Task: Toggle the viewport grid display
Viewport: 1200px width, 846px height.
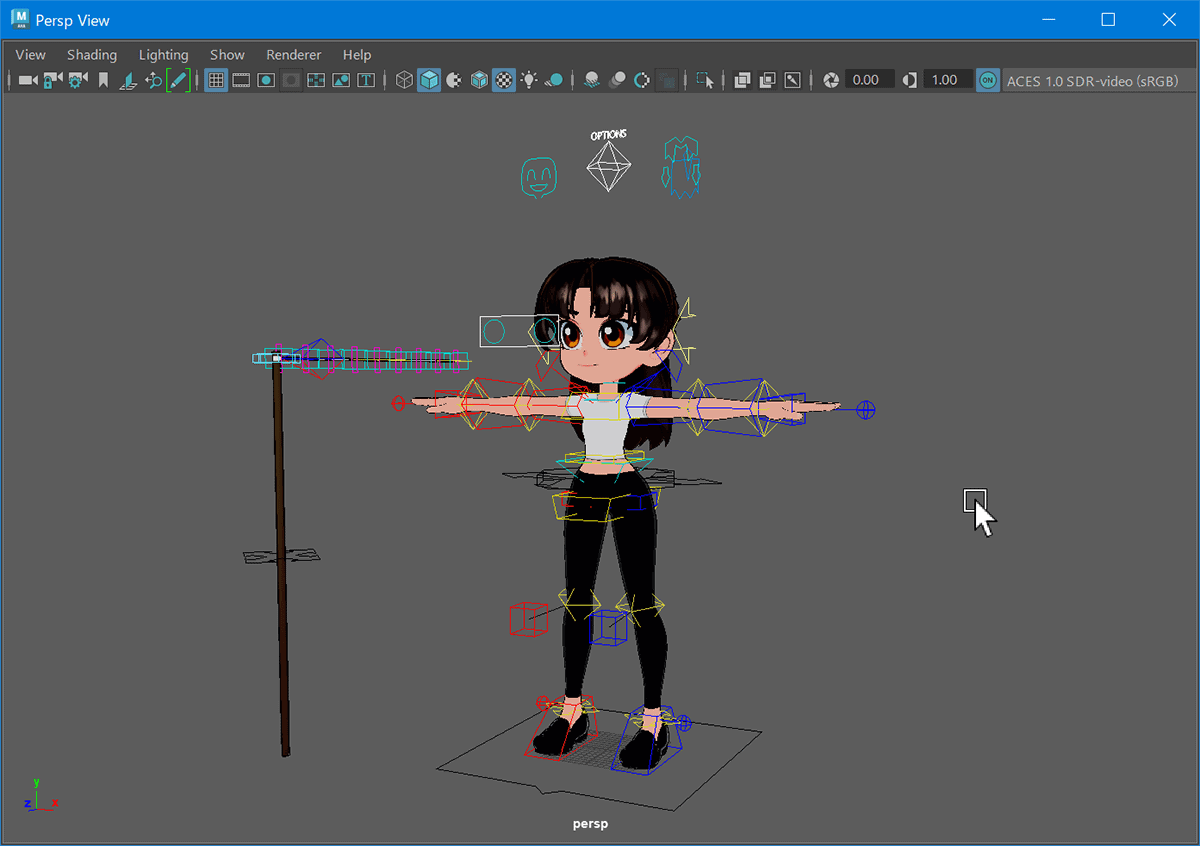Action: 215,80
